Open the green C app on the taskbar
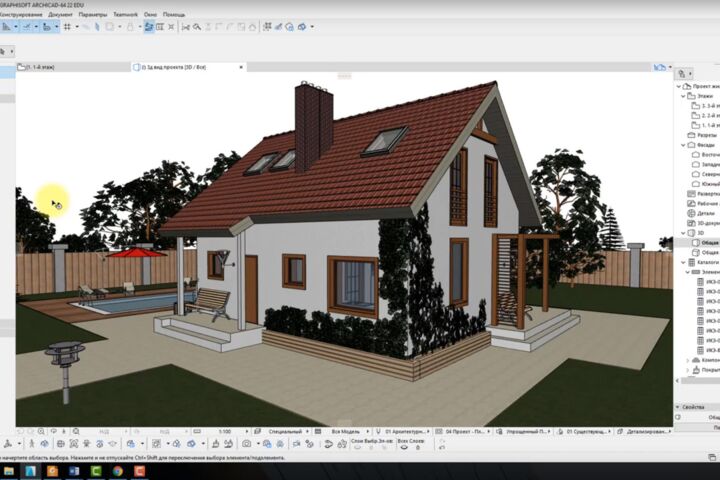This screenshot has height=480, width=720. pos(96,471)
